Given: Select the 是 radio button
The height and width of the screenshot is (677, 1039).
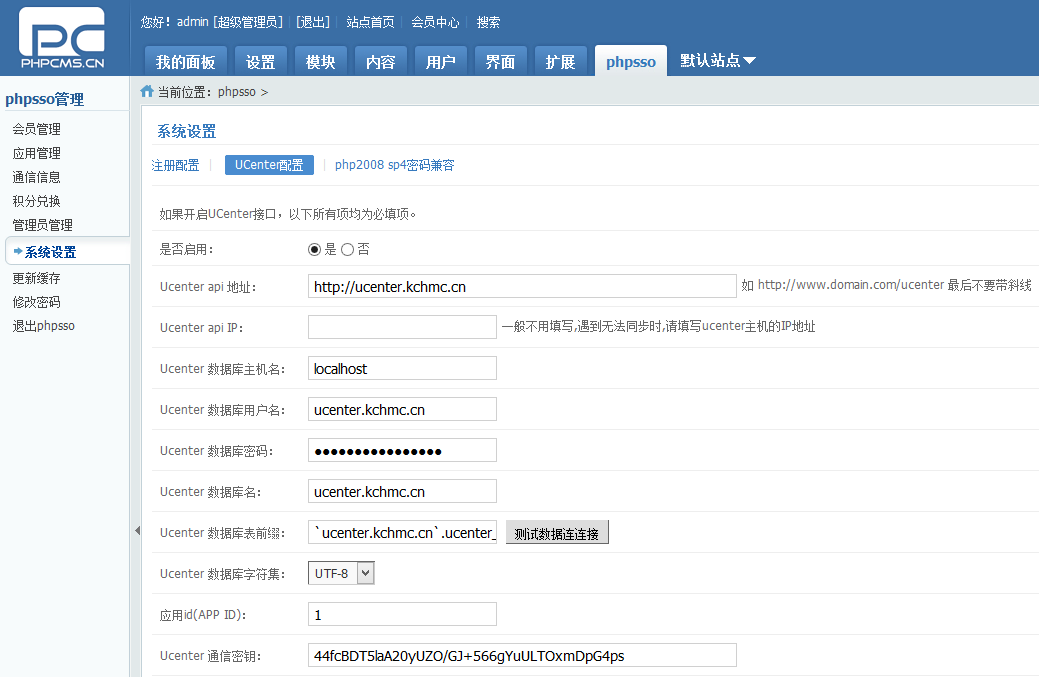Looking at the screenshot, I should (315, 249).
